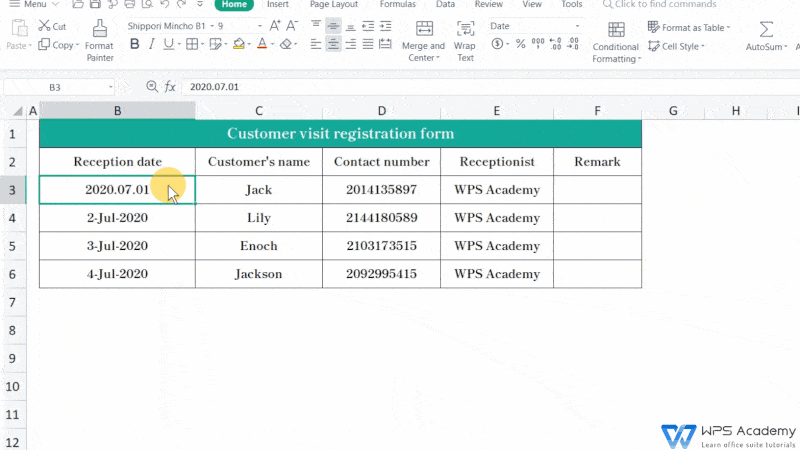Align text to the right

[351, 44]
